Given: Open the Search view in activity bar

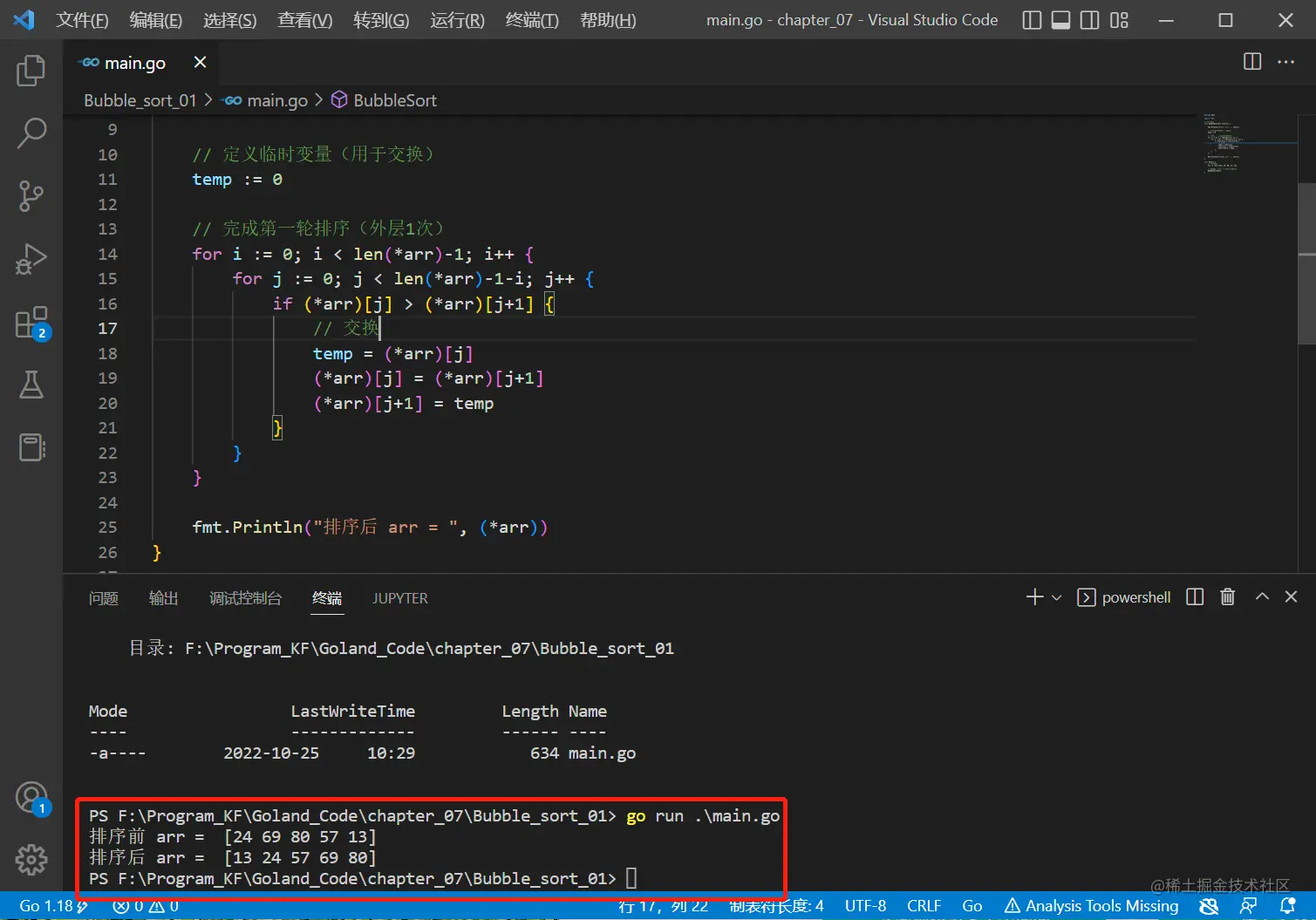Looking at the screenshot, I should pos(31,133).
